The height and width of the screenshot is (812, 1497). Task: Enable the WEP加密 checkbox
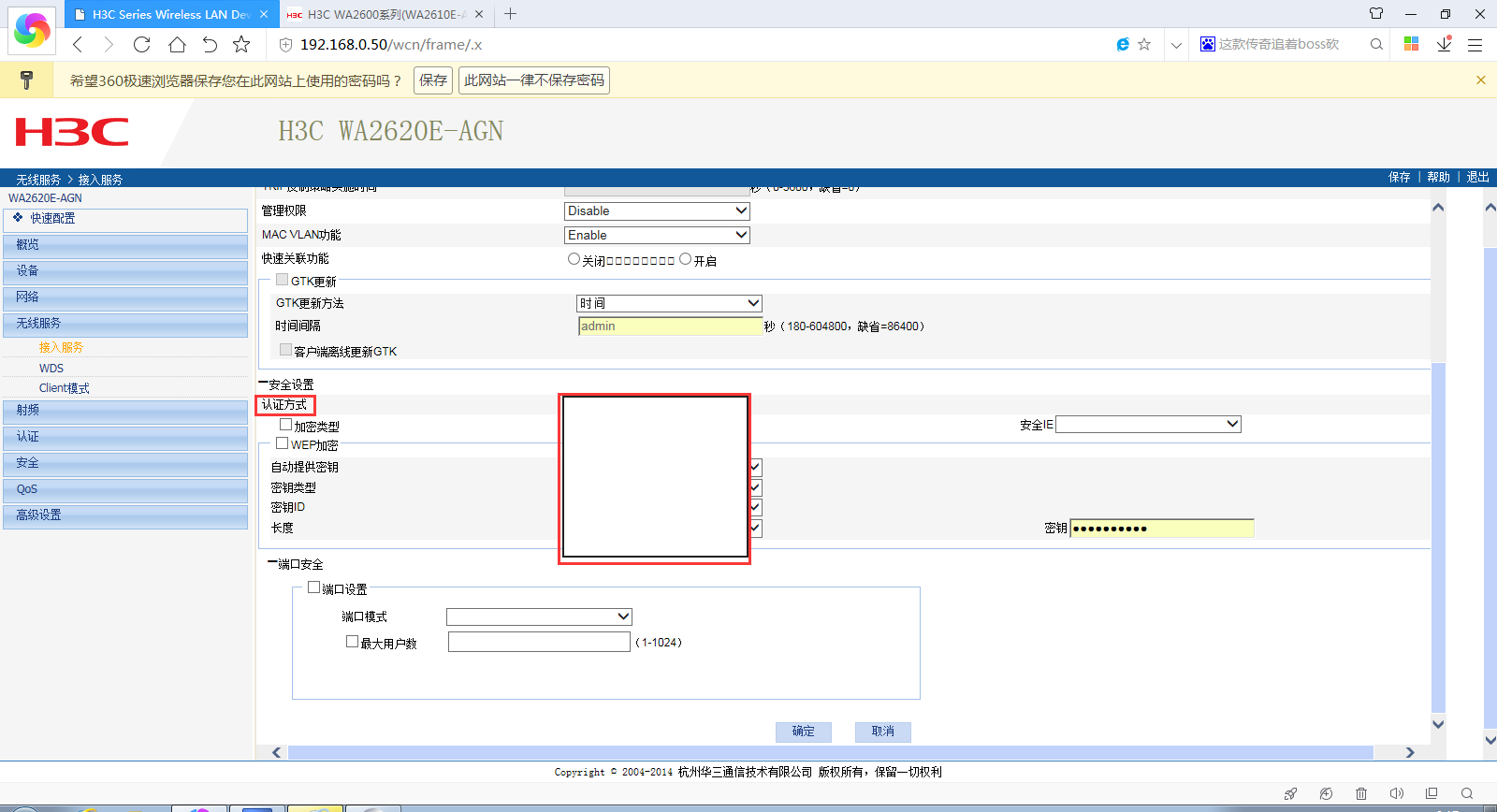[x=282, y=443]
